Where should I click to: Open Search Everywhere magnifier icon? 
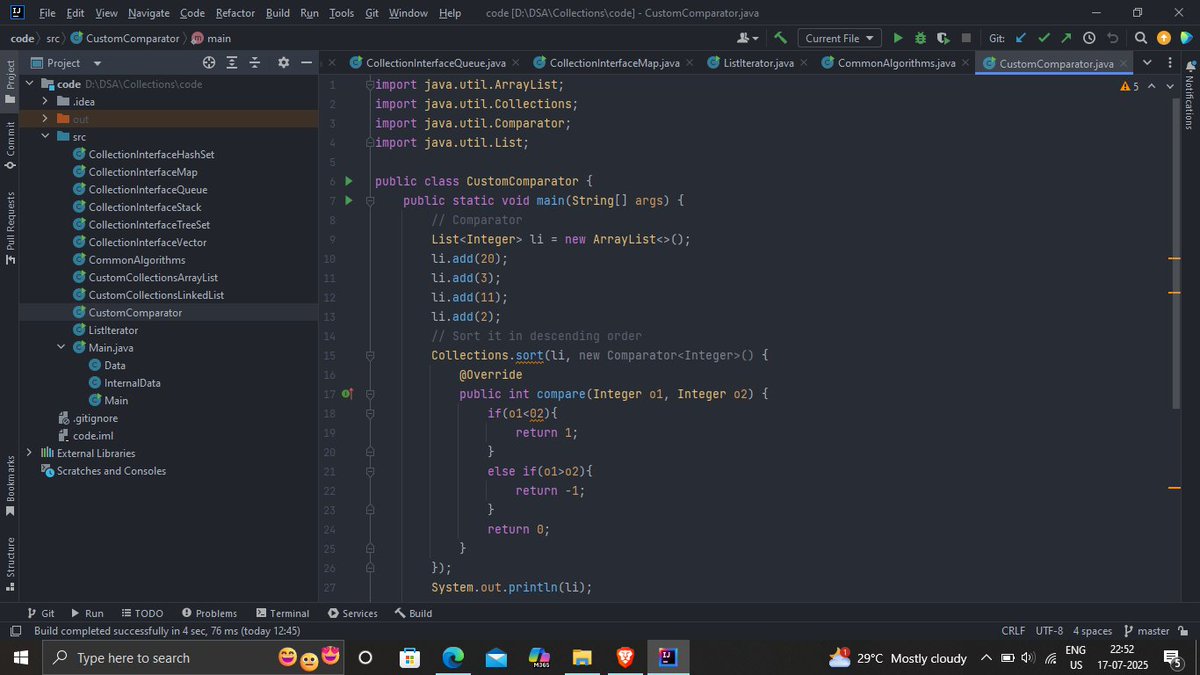click(1142, 38)
